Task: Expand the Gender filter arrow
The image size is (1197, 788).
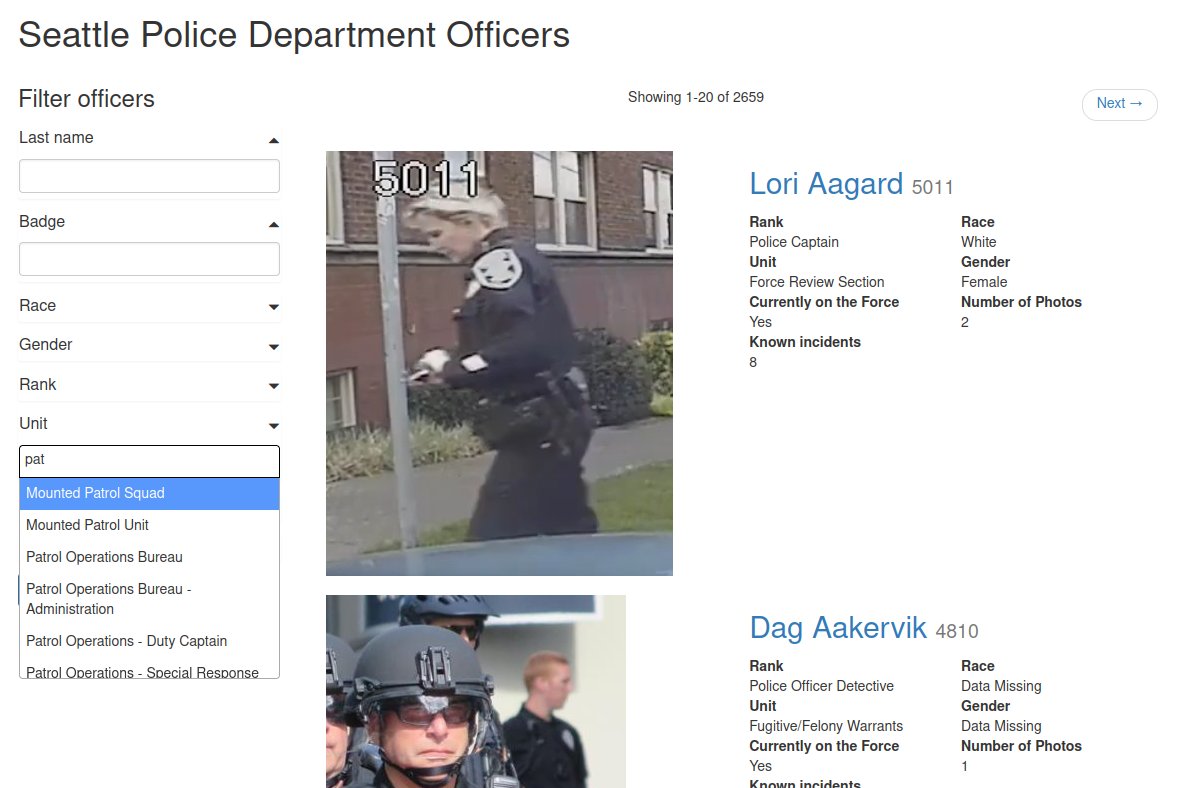Action: point(274,347)
